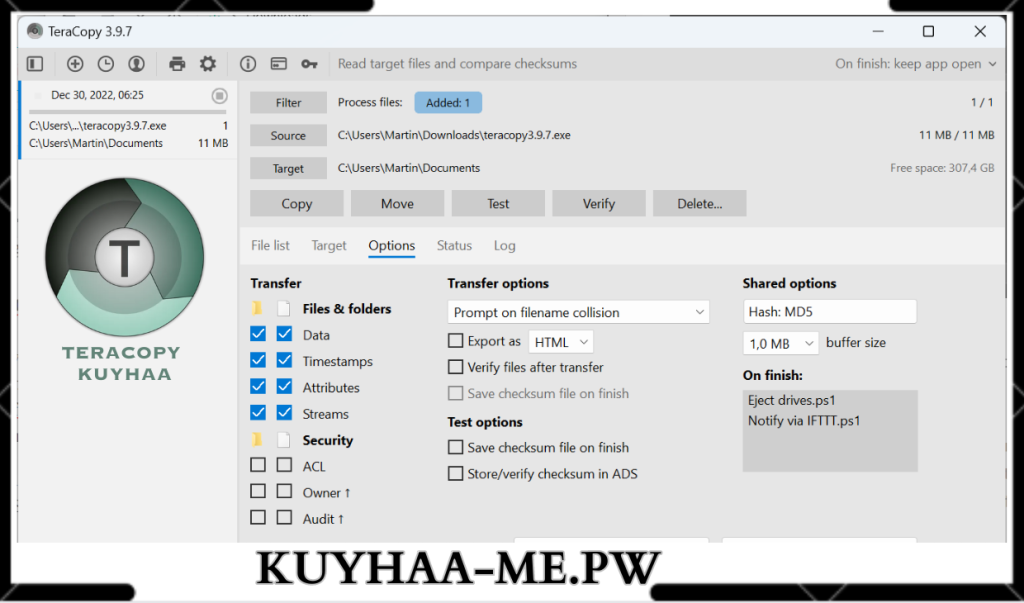Enable file Audit checkbox
The width and height of the screenshot is (1024, 603).
[284, 517]
